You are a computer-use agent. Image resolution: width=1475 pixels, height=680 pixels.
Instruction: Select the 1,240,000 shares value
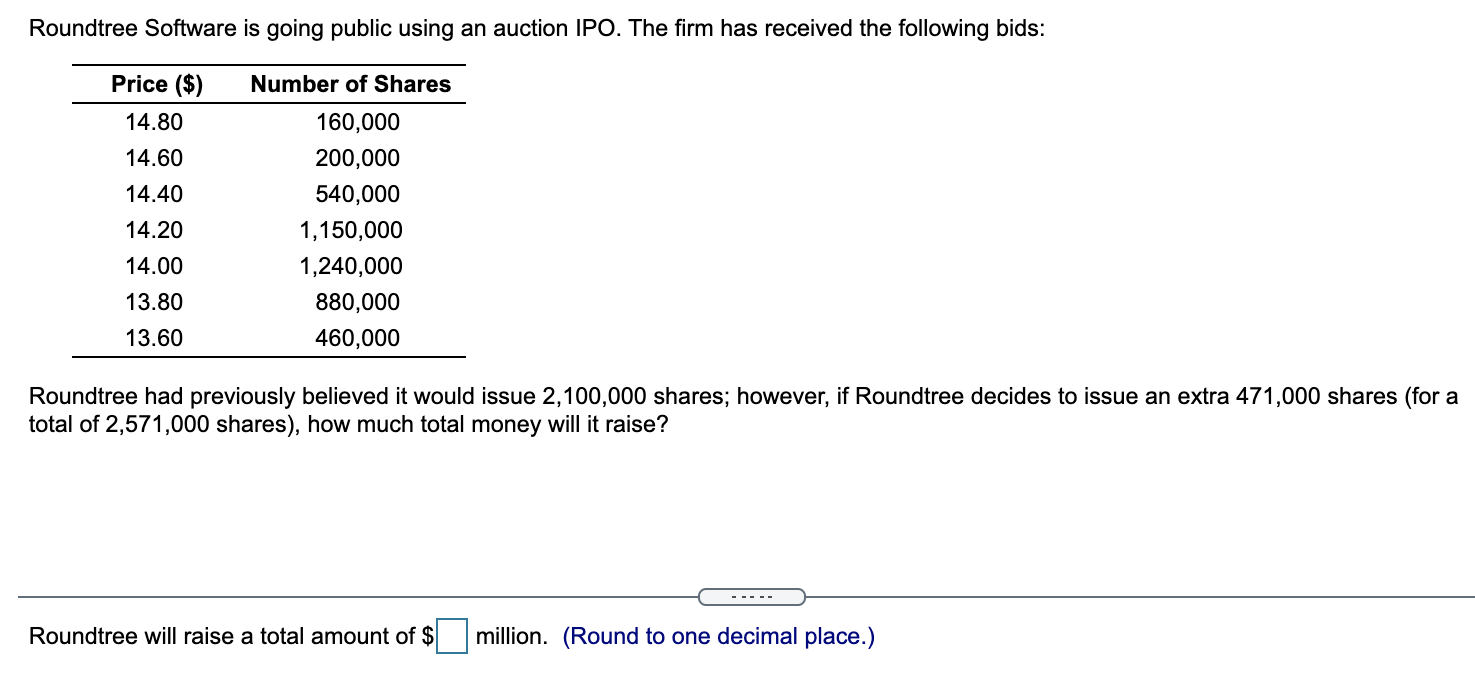click(351, 265)
